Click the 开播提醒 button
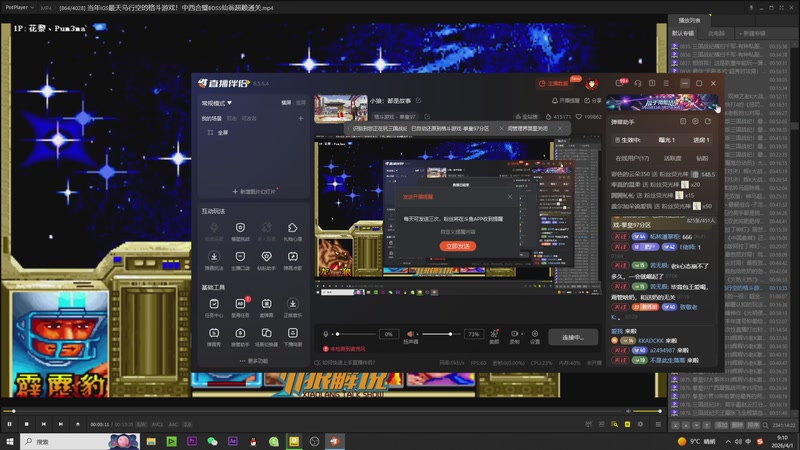This screenshot has width=800, height=450. 565,101
